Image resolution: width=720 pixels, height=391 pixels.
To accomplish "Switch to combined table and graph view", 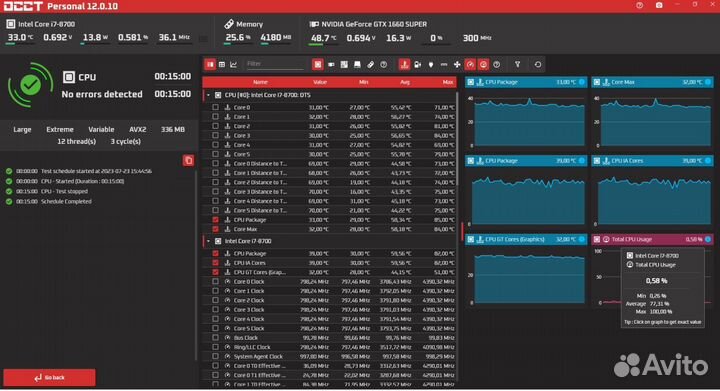I will click(x=210, y=65).
